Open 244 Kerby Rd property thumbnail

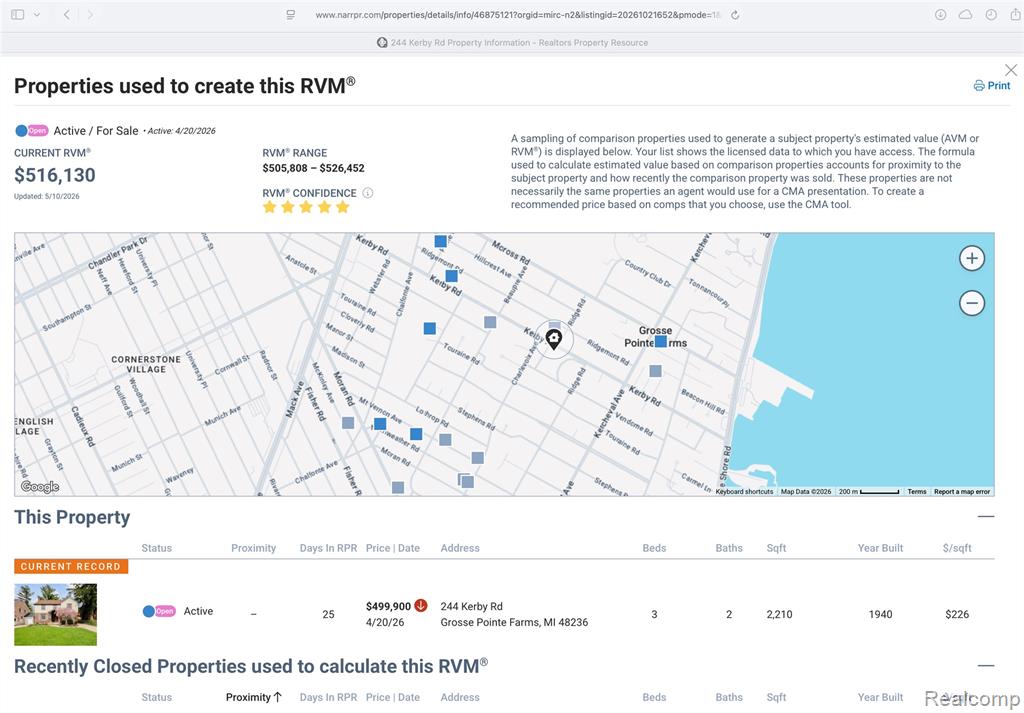pyautogui.click(x=56, y=614)
